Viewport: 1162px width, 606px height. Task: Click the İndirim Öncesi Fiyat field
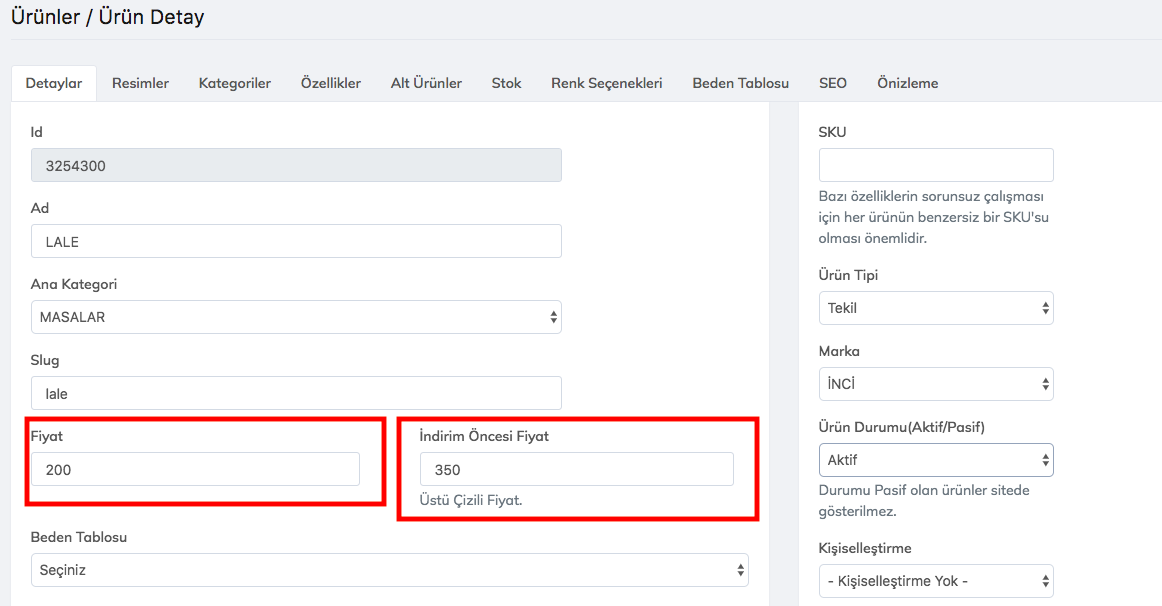(576, 469)
